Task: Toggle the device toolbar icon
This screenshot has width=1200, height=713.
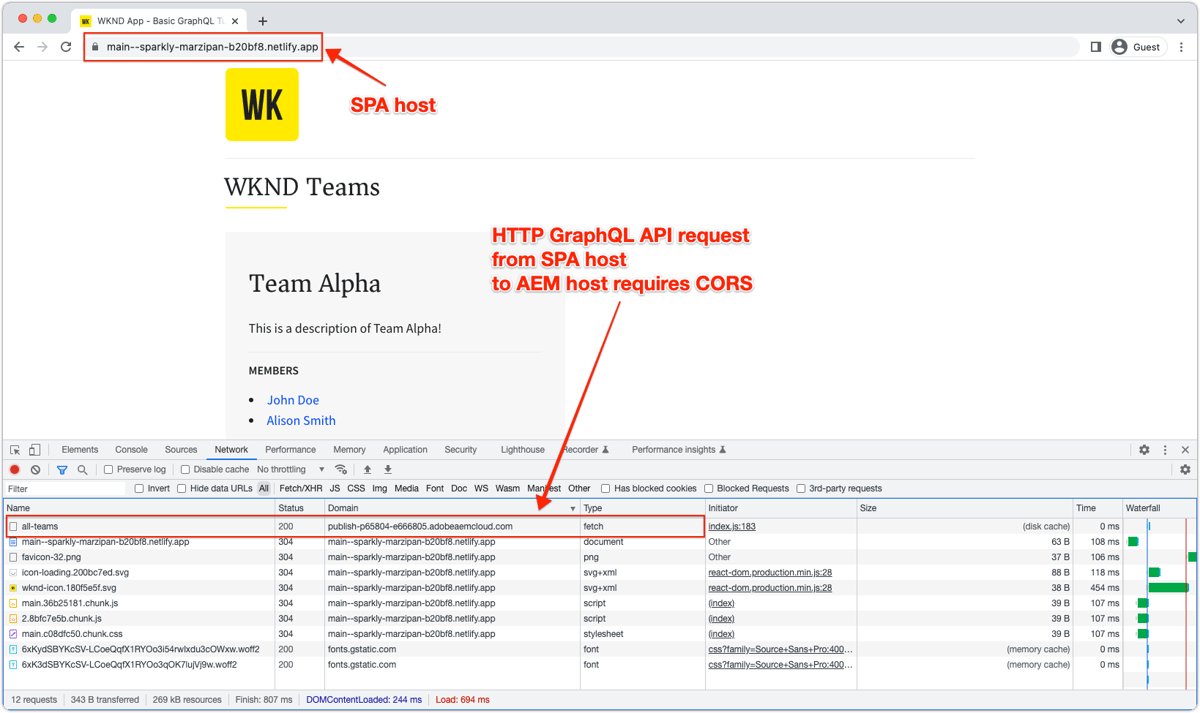Action: pyautogui.click(x=34, y=450)
